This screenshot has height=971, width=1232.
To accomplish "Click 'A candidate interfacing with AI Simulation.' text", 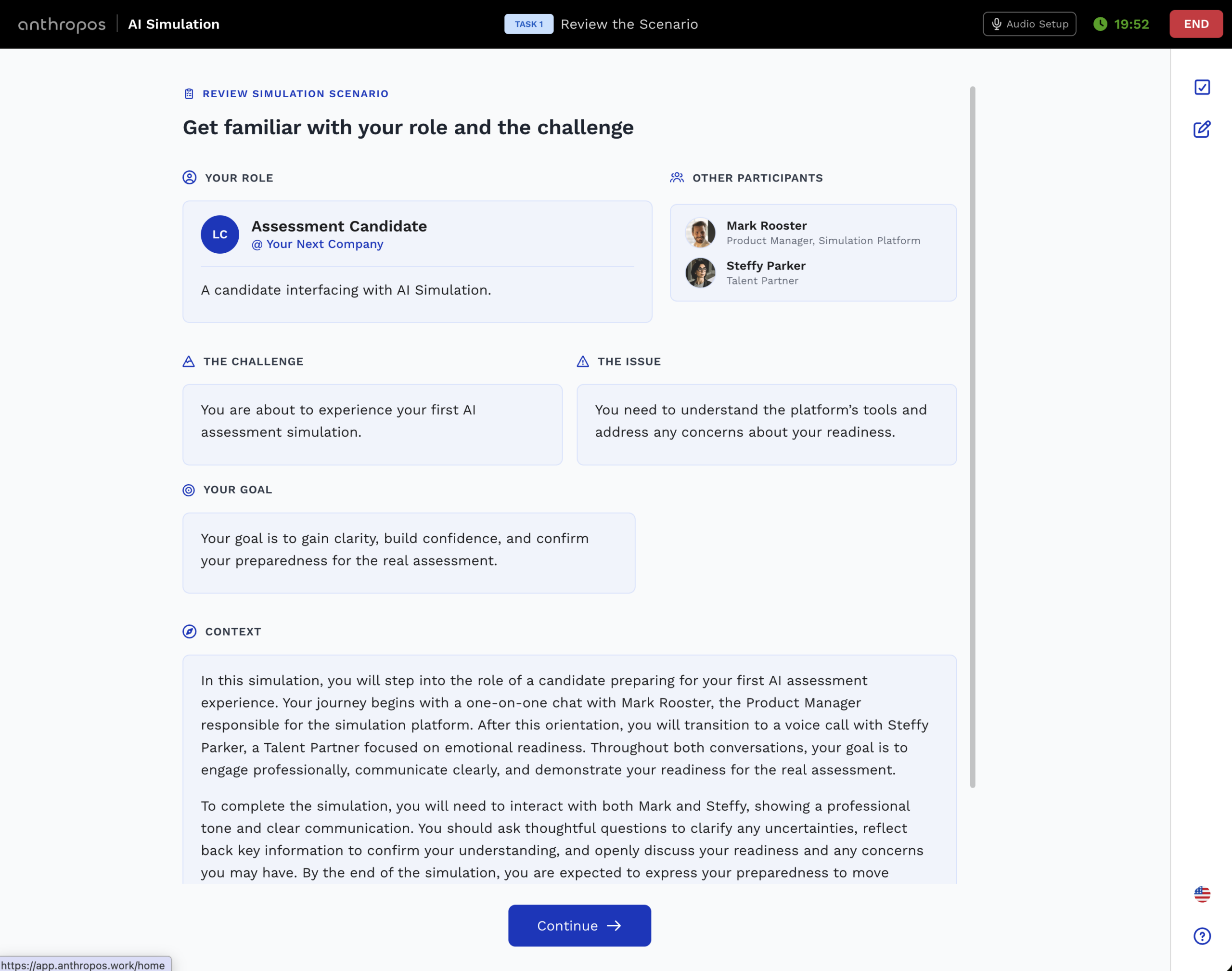I will (x=346, y=290).
